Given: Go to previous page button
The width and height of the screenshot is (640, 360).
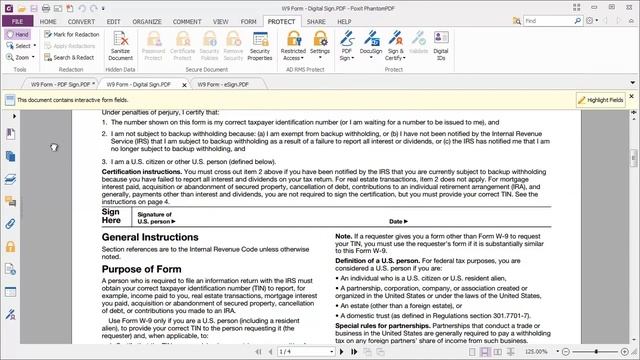Looking at the screenshot, I should 270,351.
